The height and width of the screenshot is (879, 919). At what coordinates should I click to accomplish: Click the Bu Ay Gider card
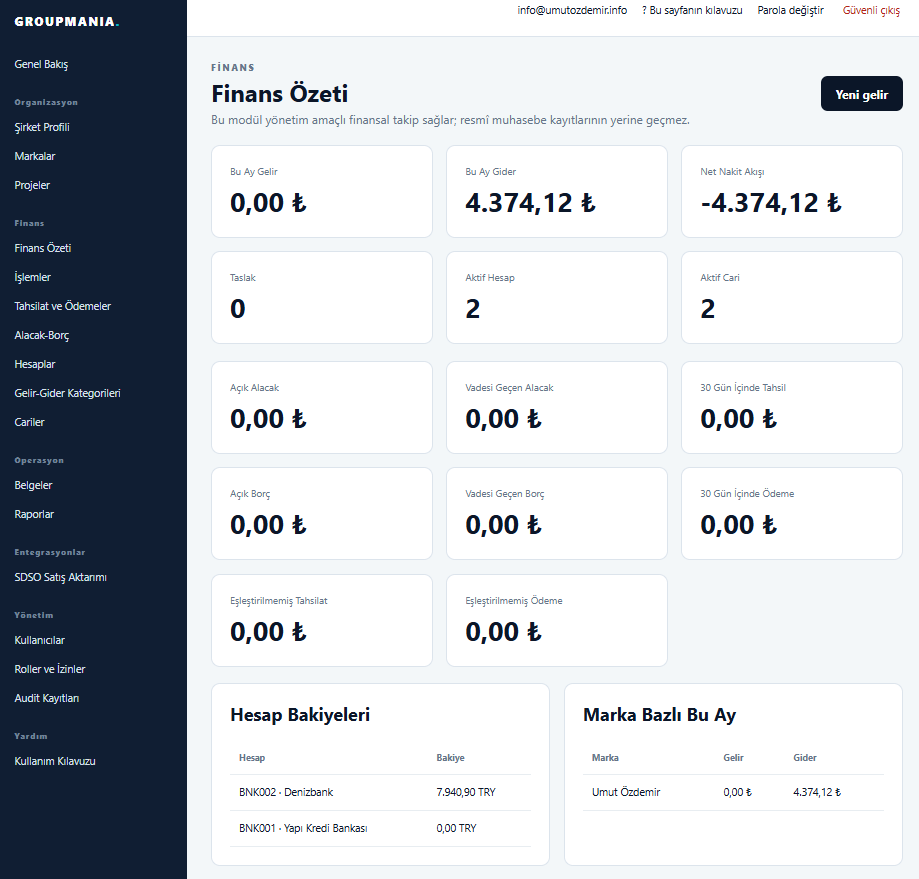coord(557,192)
